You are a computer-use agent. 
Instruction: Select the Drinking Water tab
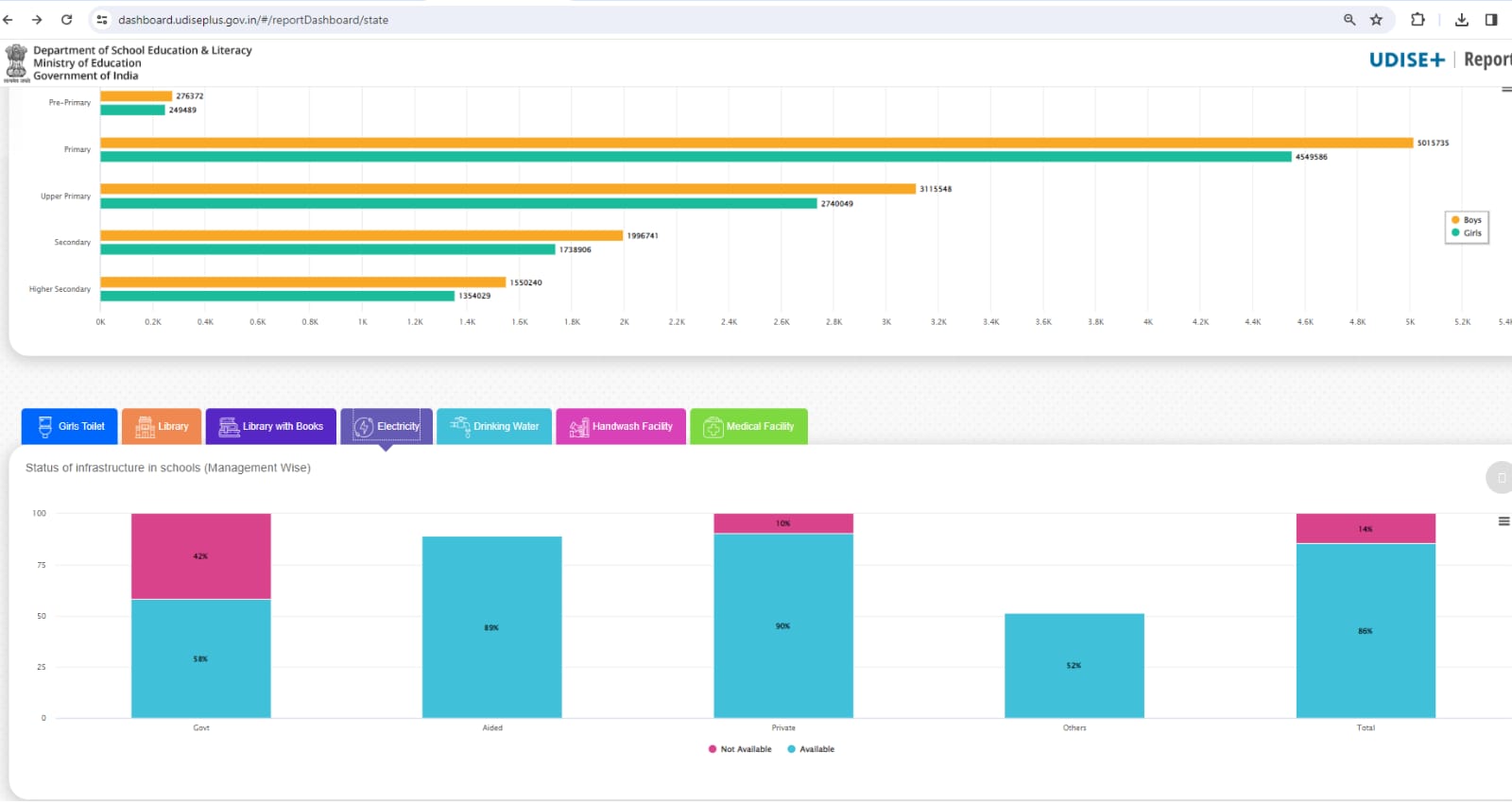point(494,427)
